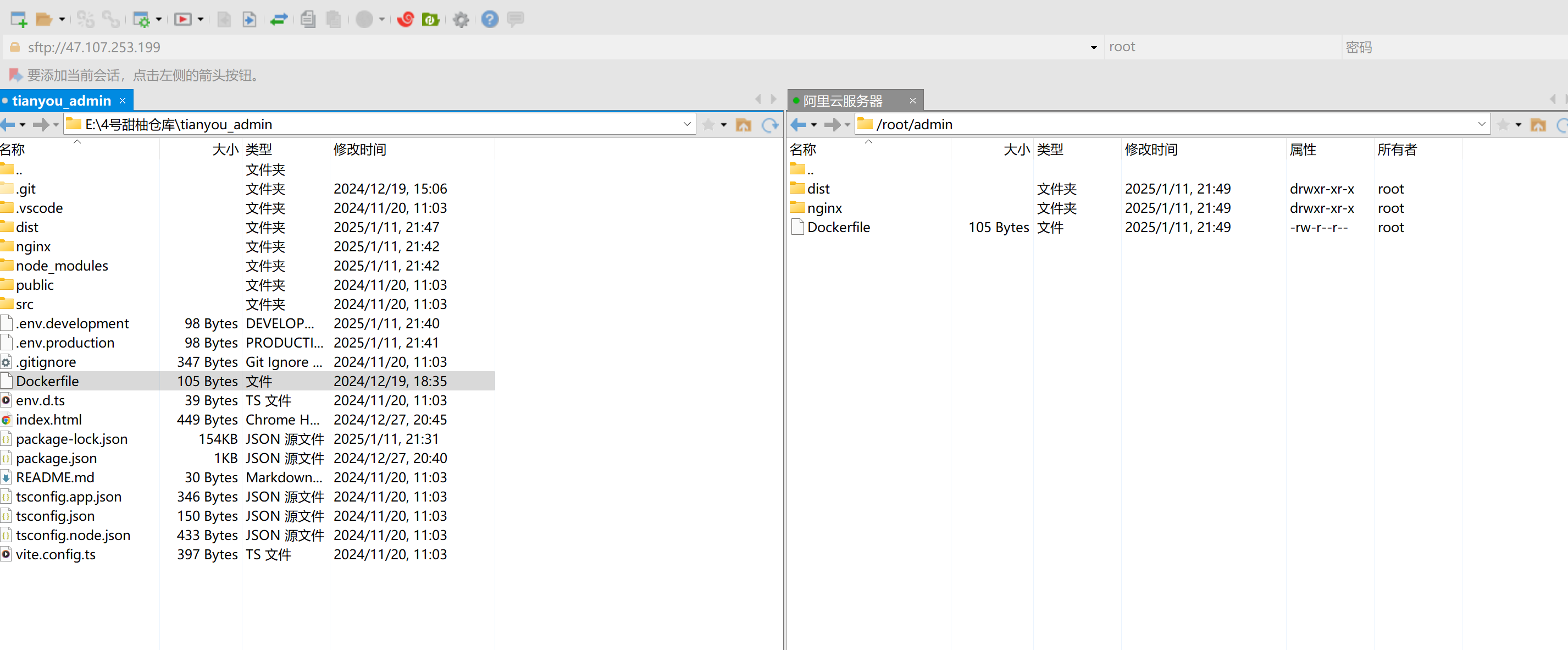This screenshot has height=650, width=1568.
Task: Expand local path E:\4号甜柚仓库 dropdown
Action: point(687,124)
